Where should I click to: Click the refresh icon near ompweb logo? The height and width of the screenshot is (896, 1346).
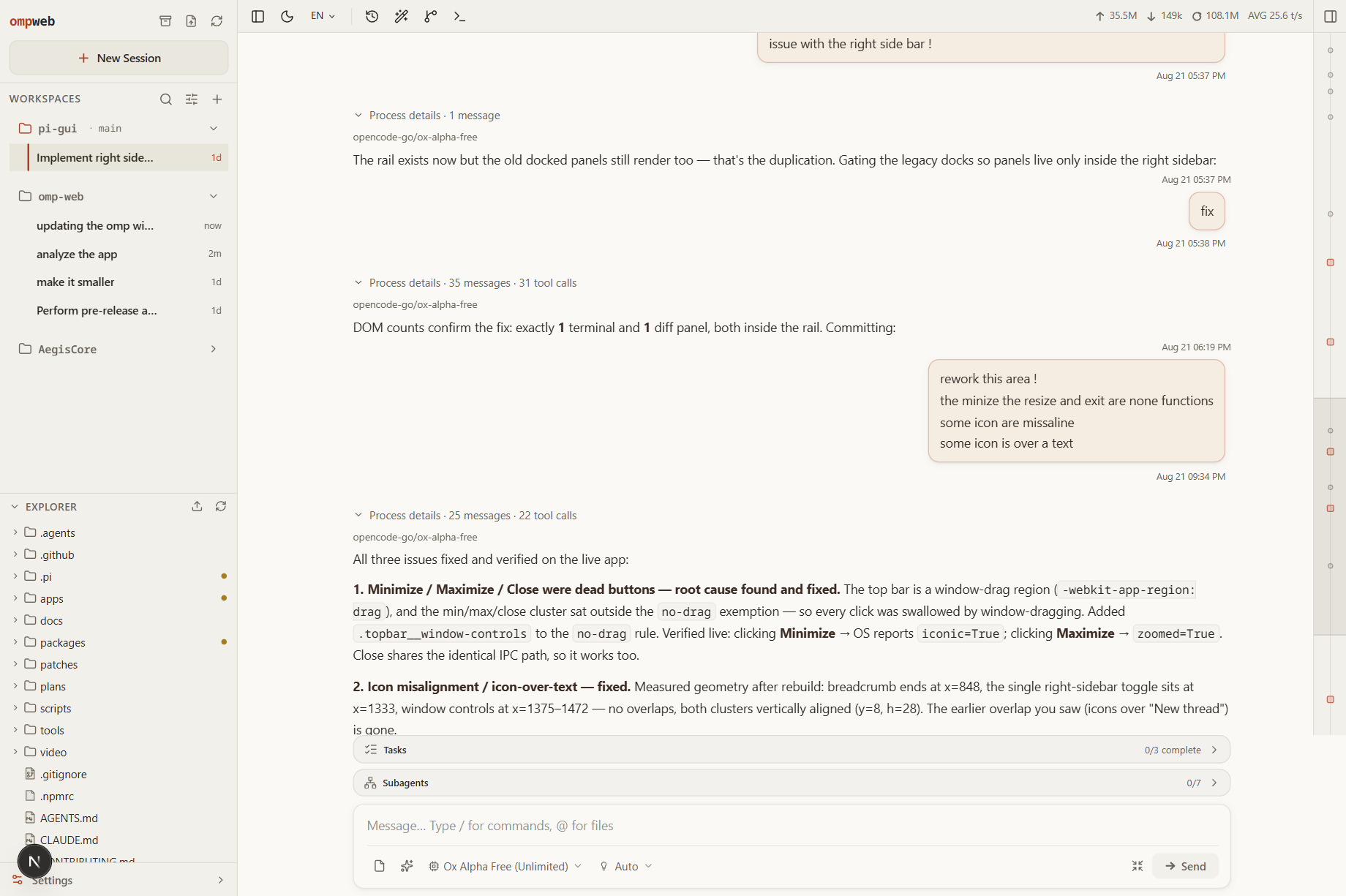tap(217, 21)
